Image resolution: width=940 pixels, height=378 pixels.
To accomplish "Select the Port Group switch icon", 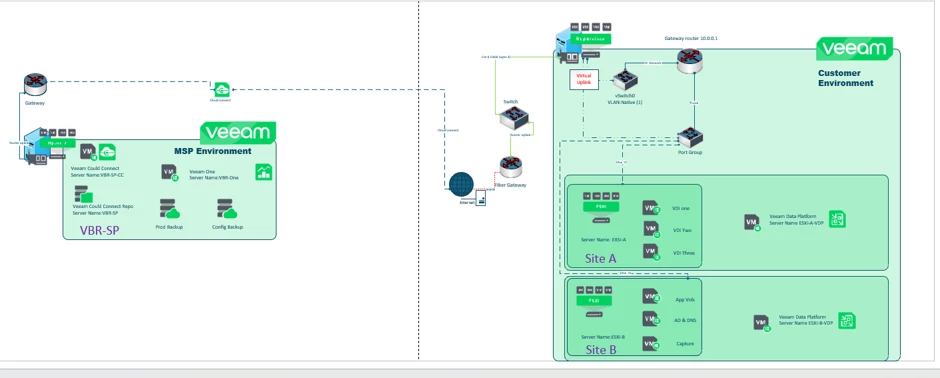I will [x=690, y=137].
